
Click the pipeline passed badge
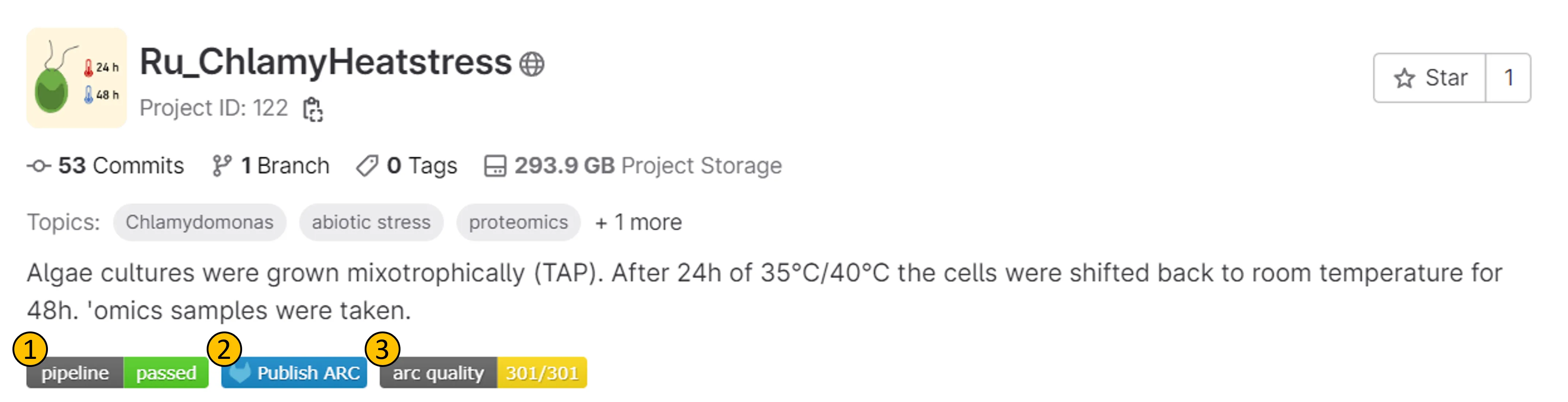point(118,372)
